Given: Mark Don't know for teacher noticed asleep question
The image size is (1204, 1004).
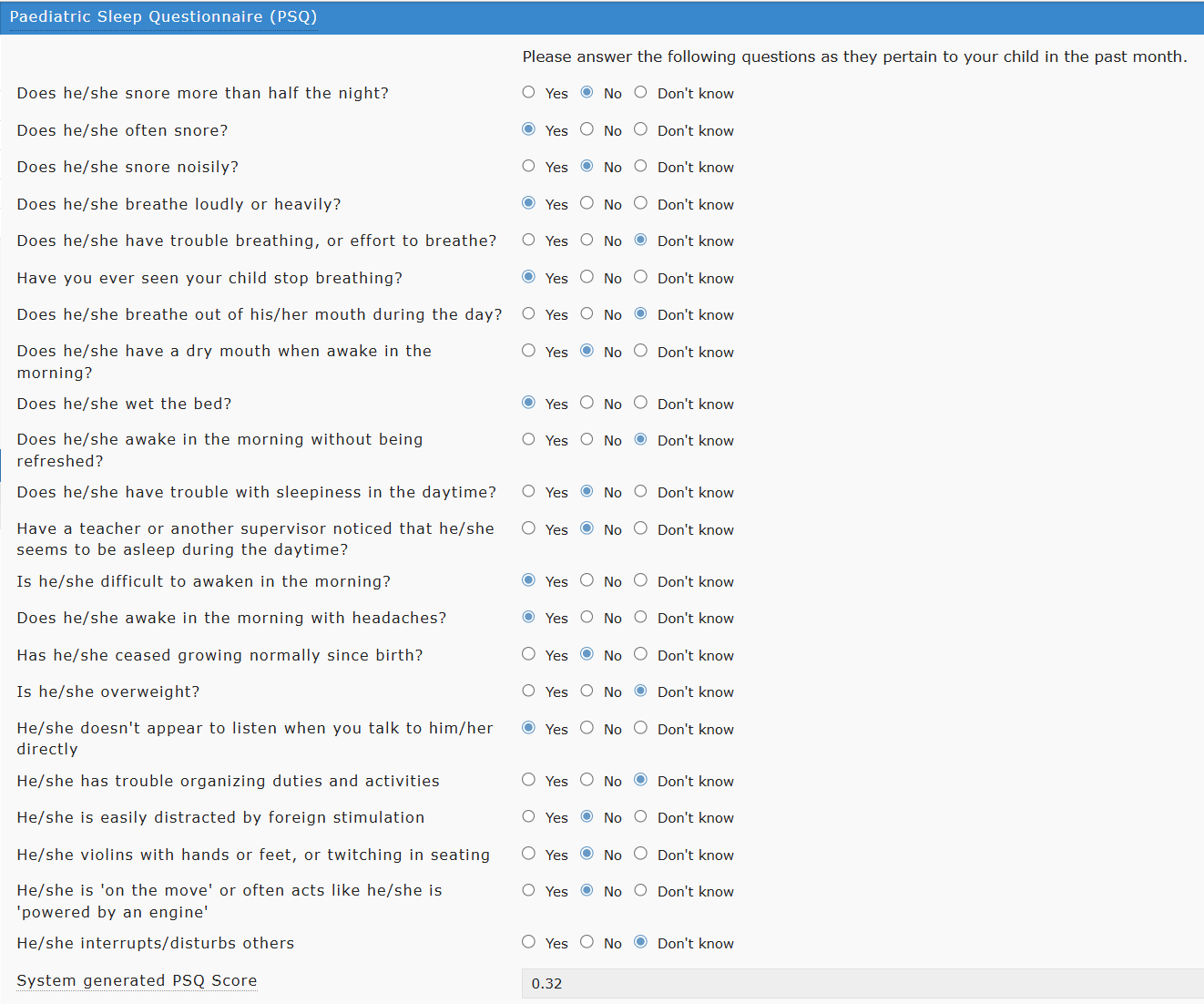Looking at the screenshot, I should click(640, 528).
